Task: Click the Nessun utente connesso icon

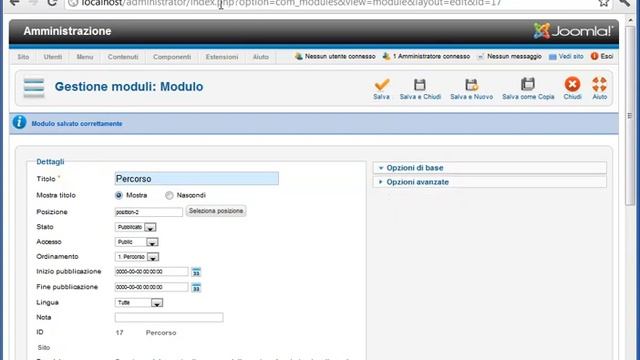Action: 298,56
